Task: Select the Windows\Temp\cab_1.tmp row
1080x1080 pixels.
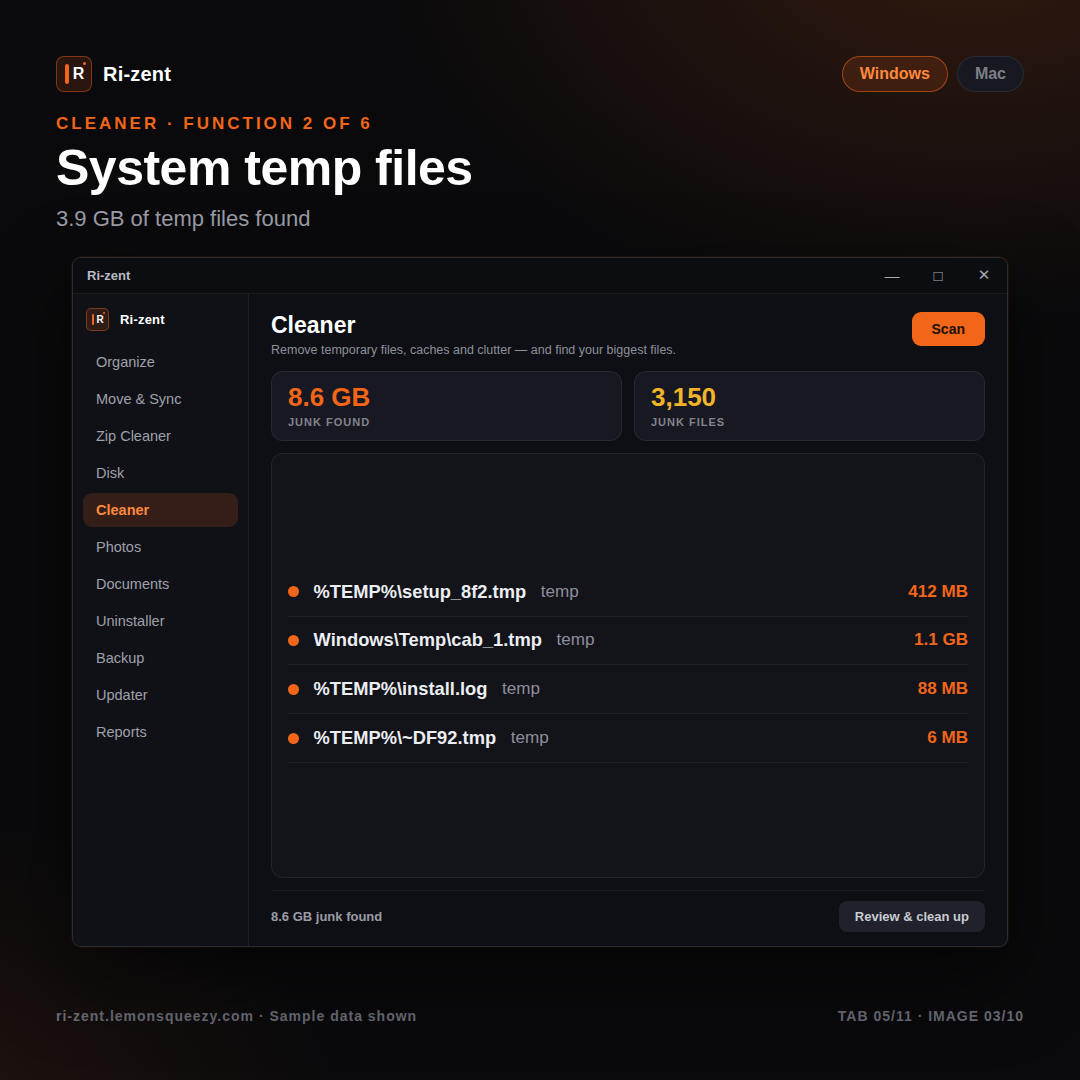Action: [x=627, y=640]
